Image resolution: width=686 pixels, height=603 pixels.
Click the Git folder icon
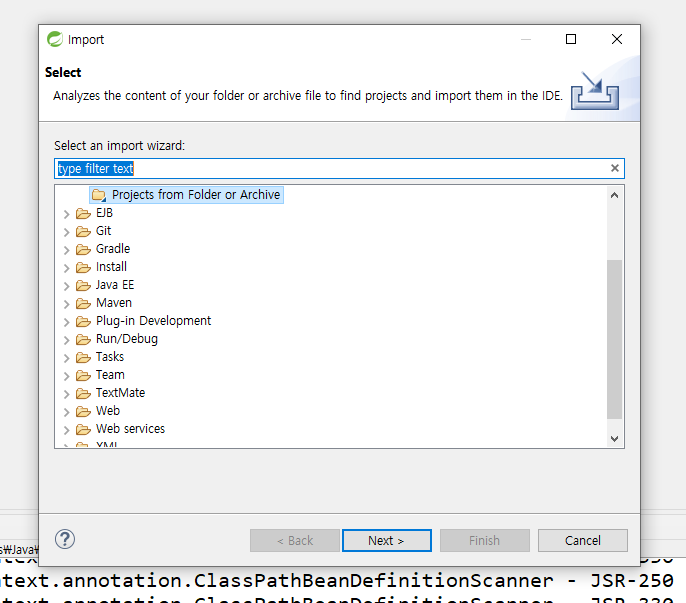click(83, 231)
